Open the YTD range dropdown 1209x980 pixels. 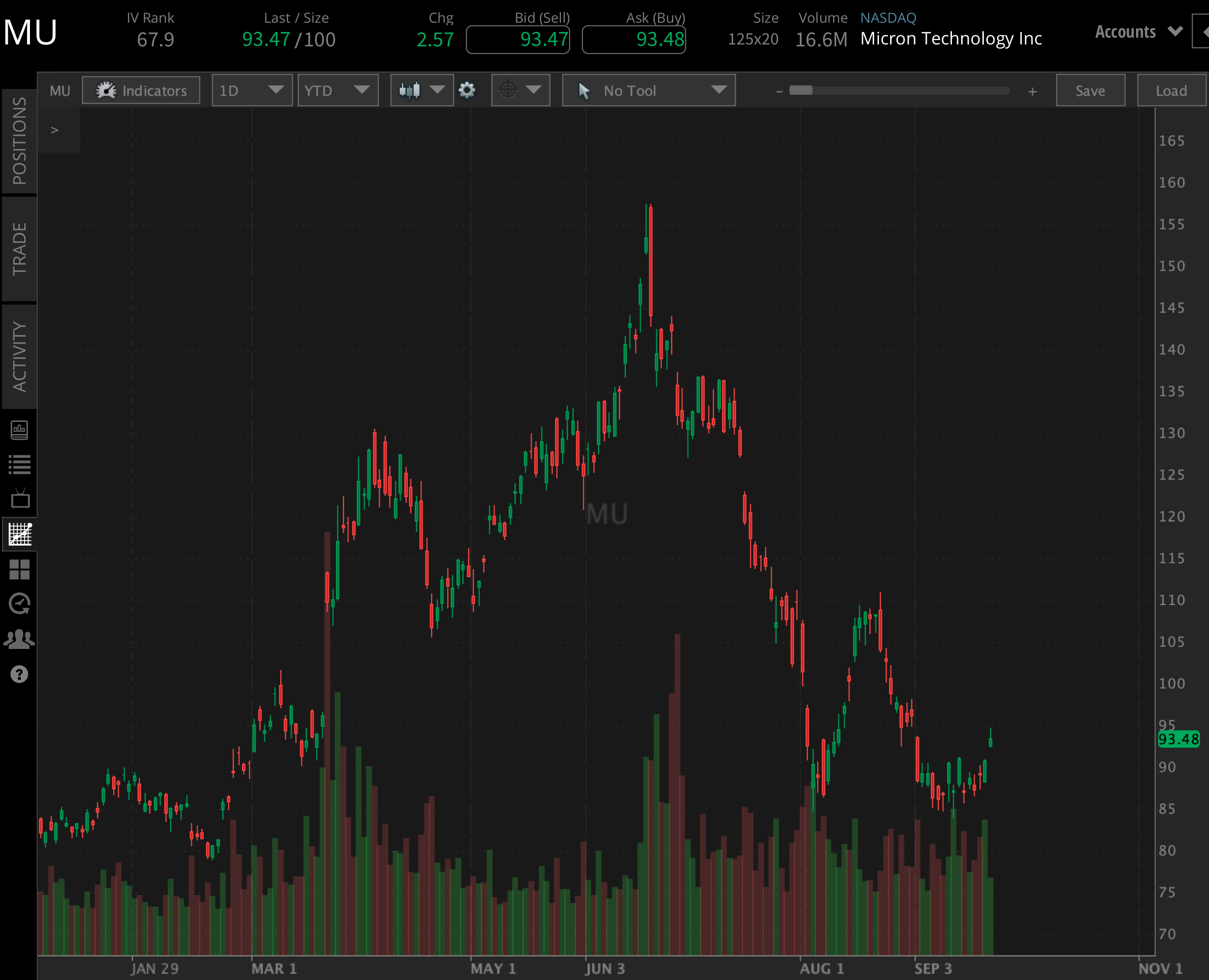[x=338, y=90]
